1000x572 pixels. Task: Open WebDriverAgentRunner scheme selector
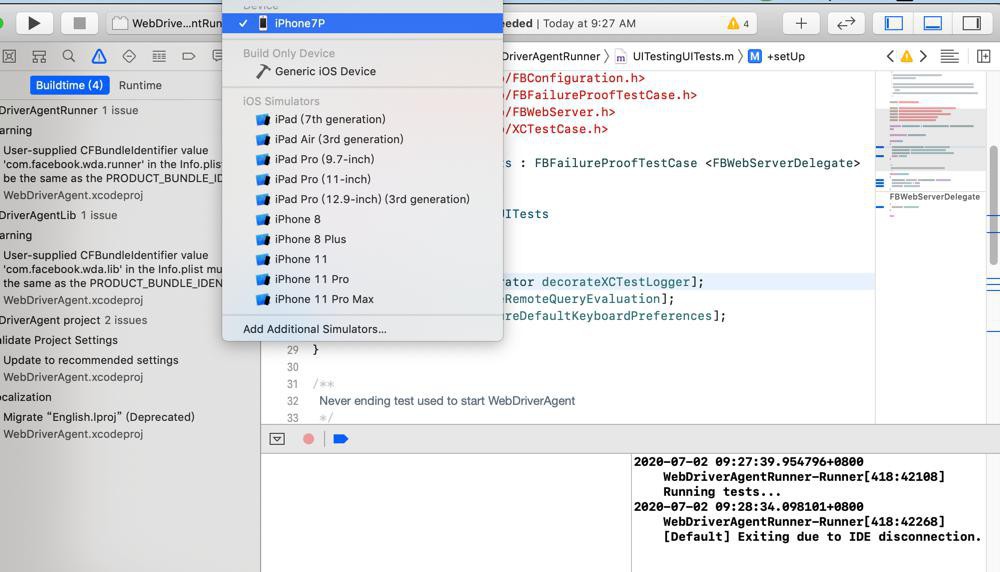pyautogui.click(x=167, y=24)
